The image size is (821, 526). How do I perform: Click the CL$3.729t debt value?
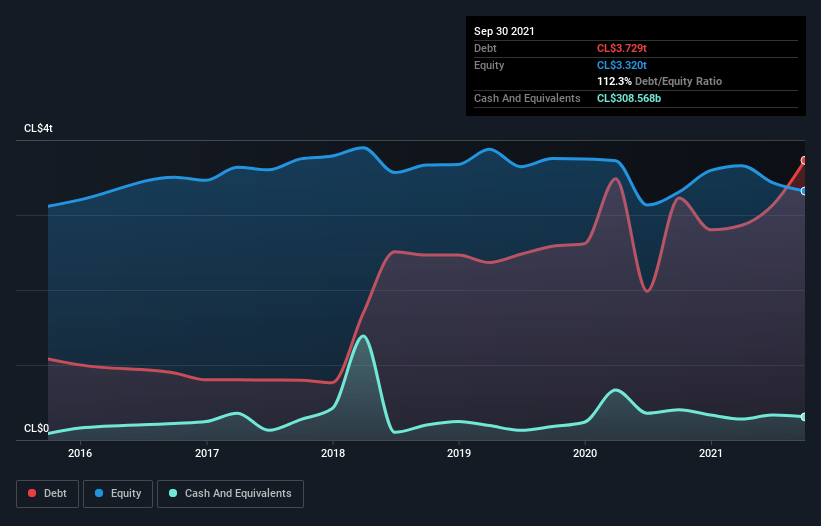[622, 48]
